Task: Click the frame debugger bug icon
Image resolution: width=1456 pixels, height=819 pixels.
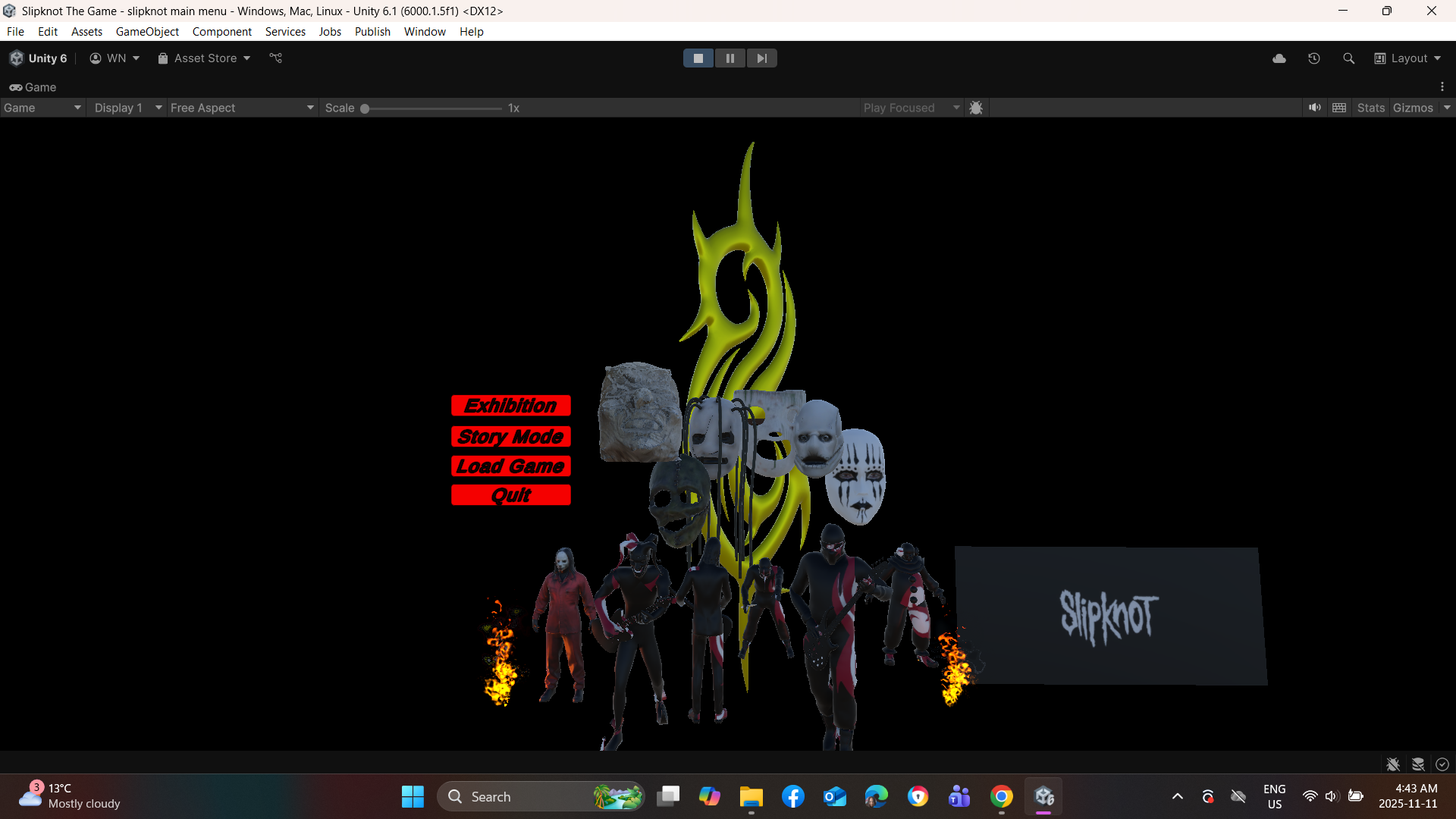Action: tap(976, 108)
